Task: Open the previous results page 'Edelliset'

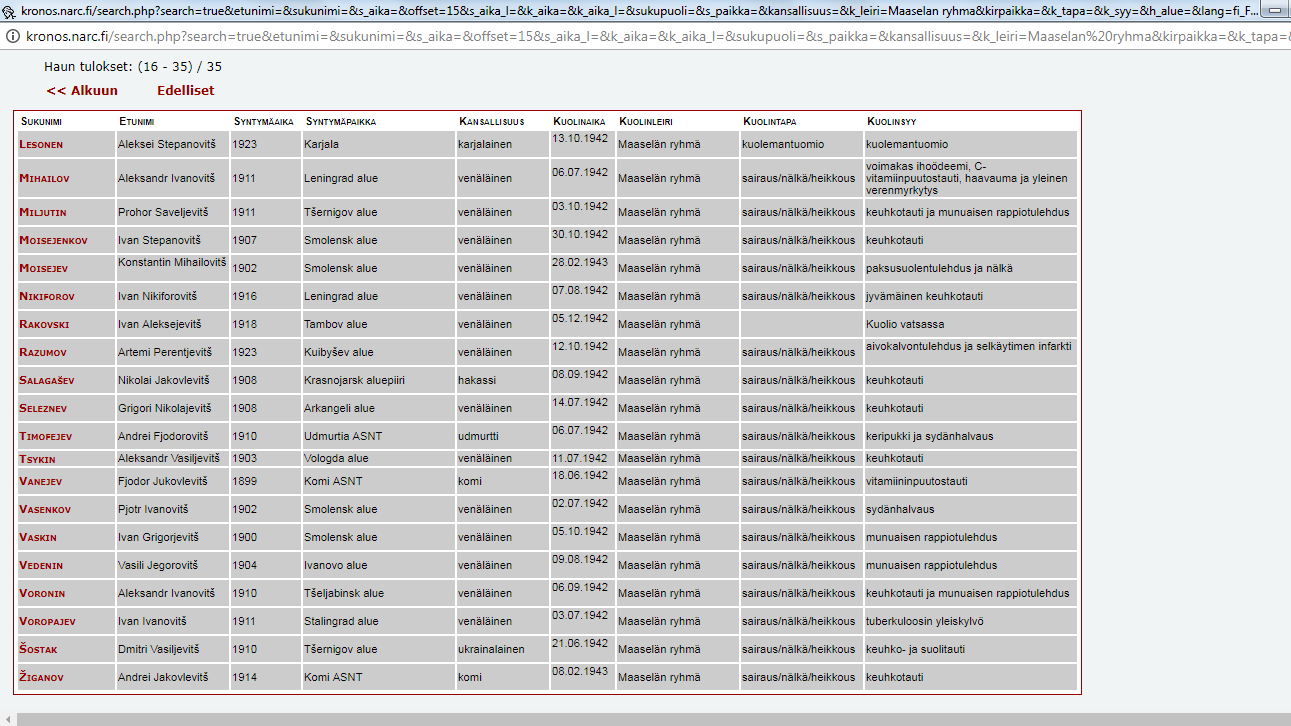Action: (x=185, y=91)
